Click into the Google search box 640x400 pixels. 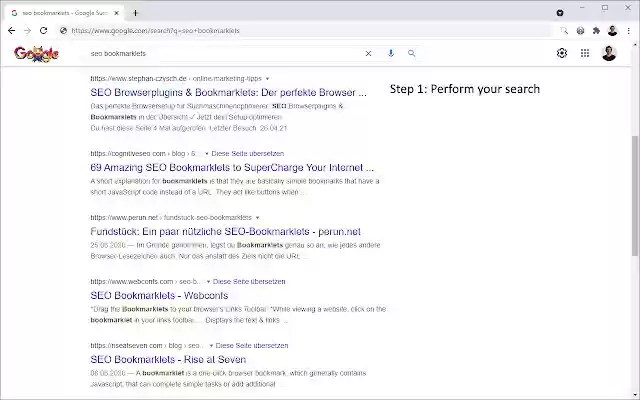click(224, 53)
